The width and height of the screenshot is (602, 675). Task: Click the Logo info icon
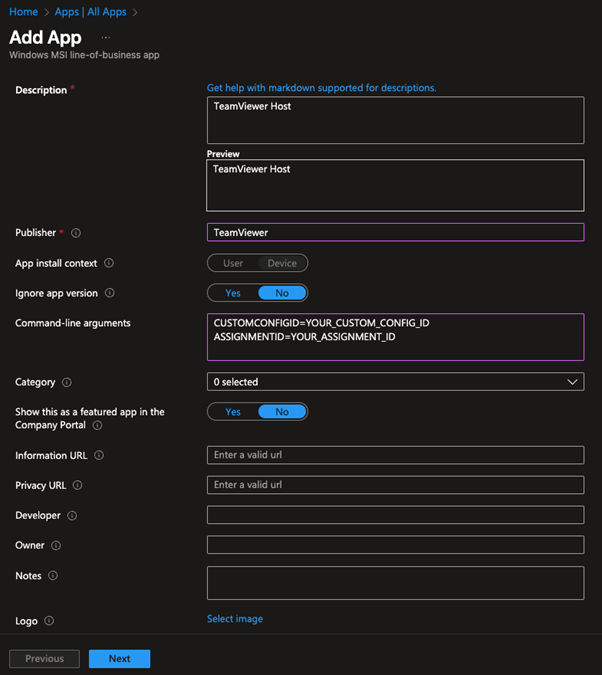coord(49,621)
